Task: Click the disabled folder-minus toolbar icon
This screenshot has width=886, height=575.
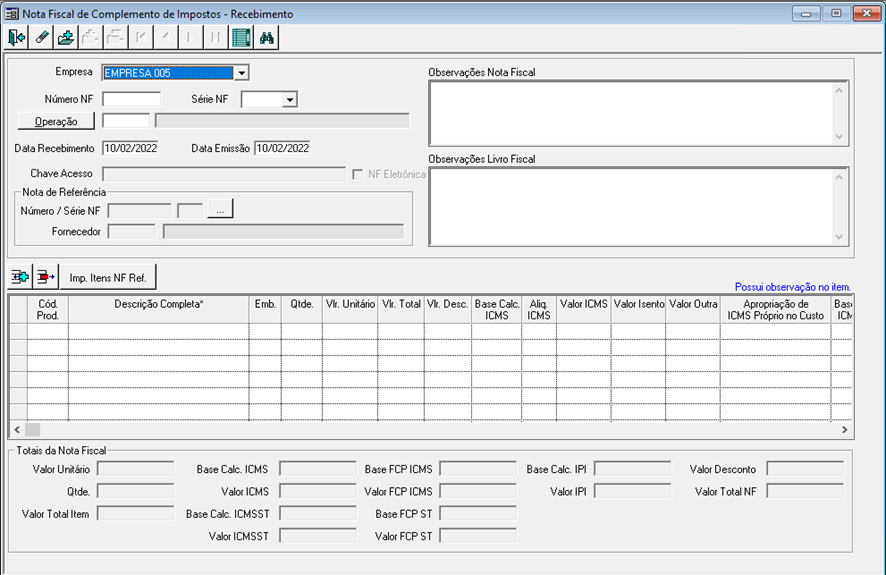Action: pos(115,38)
